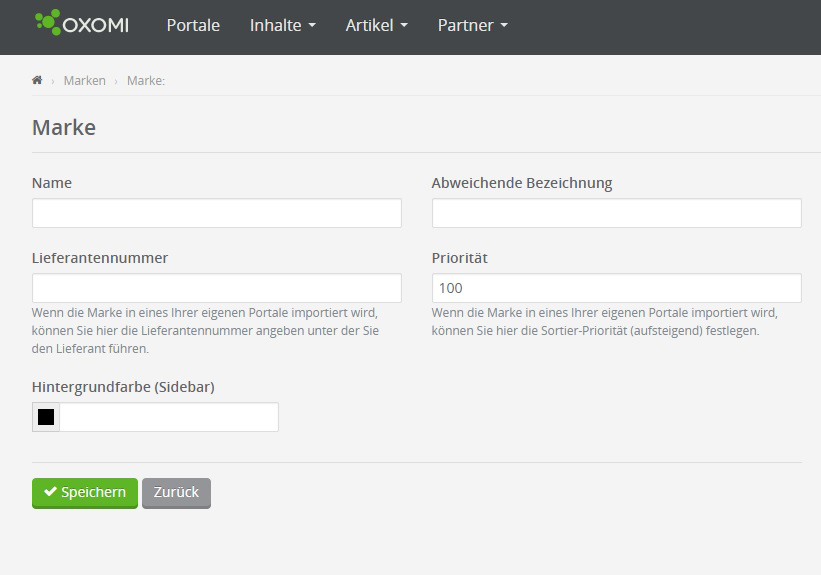Click the 'Hintergrundfarbe (Sidebar)' label
The height and width of the screenshot is (575, 821).
click(123, 387)
